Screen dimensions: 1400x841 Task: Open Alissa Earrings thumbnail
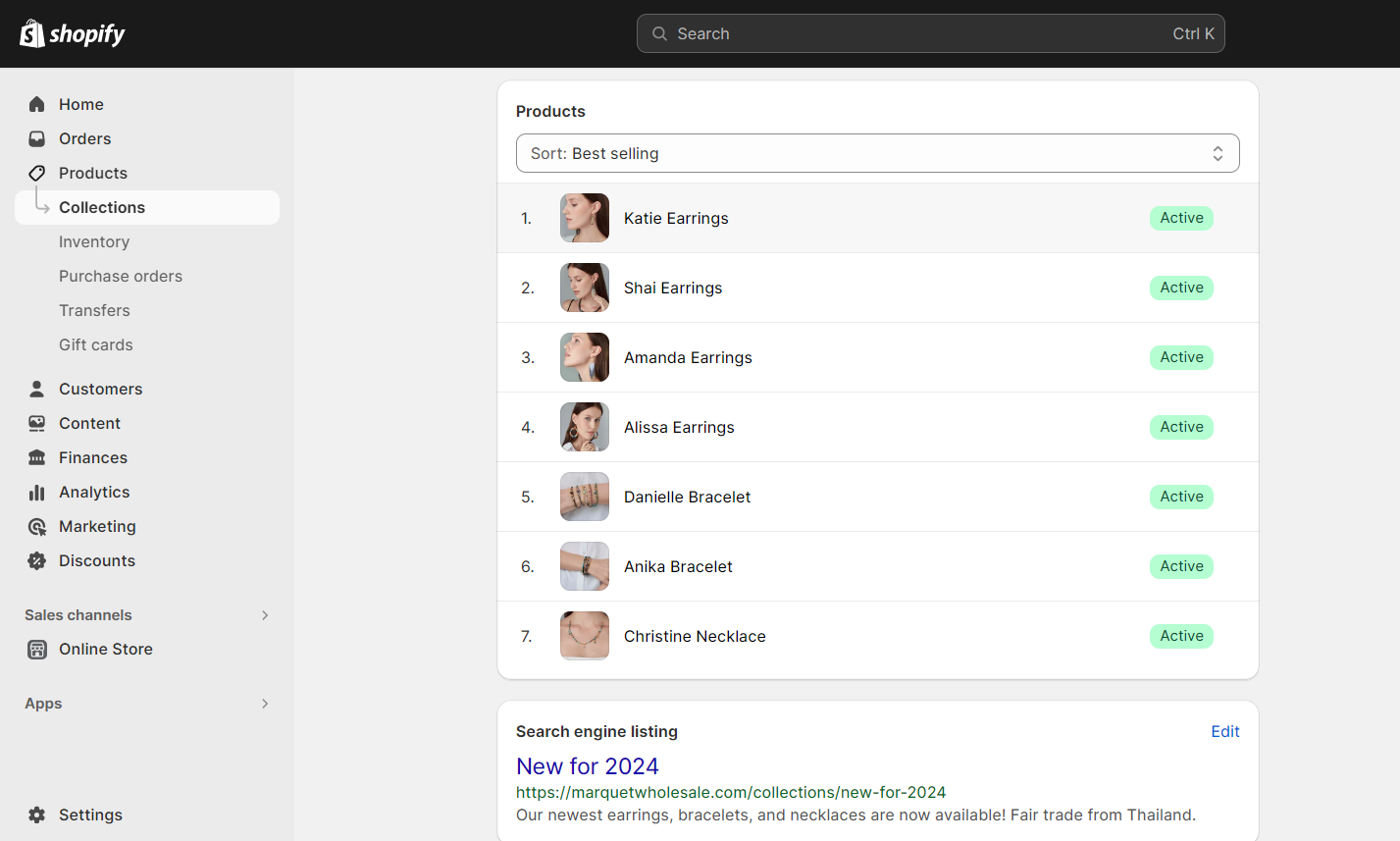coord(585,427)
